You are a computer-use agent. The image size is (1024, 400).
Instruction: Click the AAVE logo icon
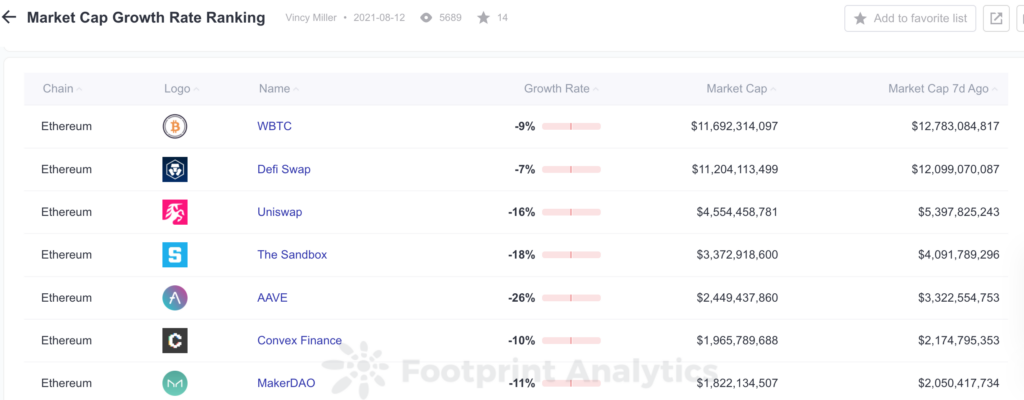point(175,298)
